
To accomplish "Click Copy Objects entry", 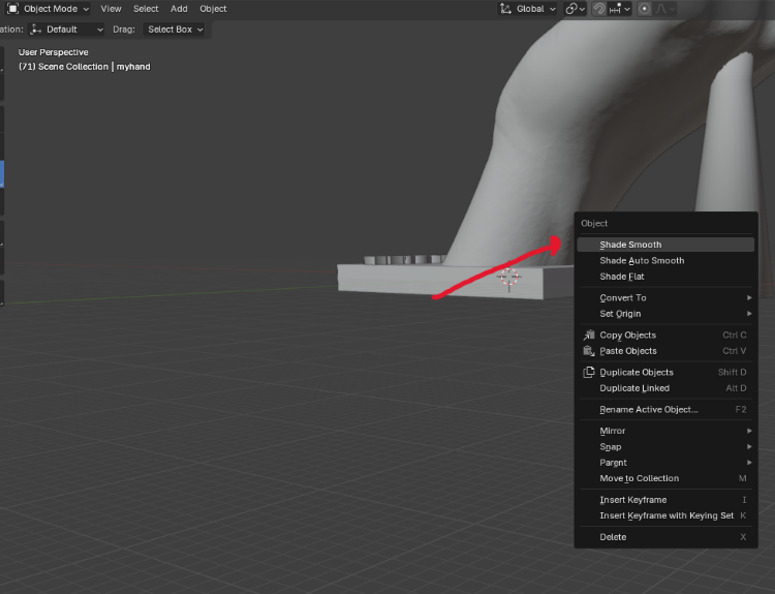I will pos(665,335).
